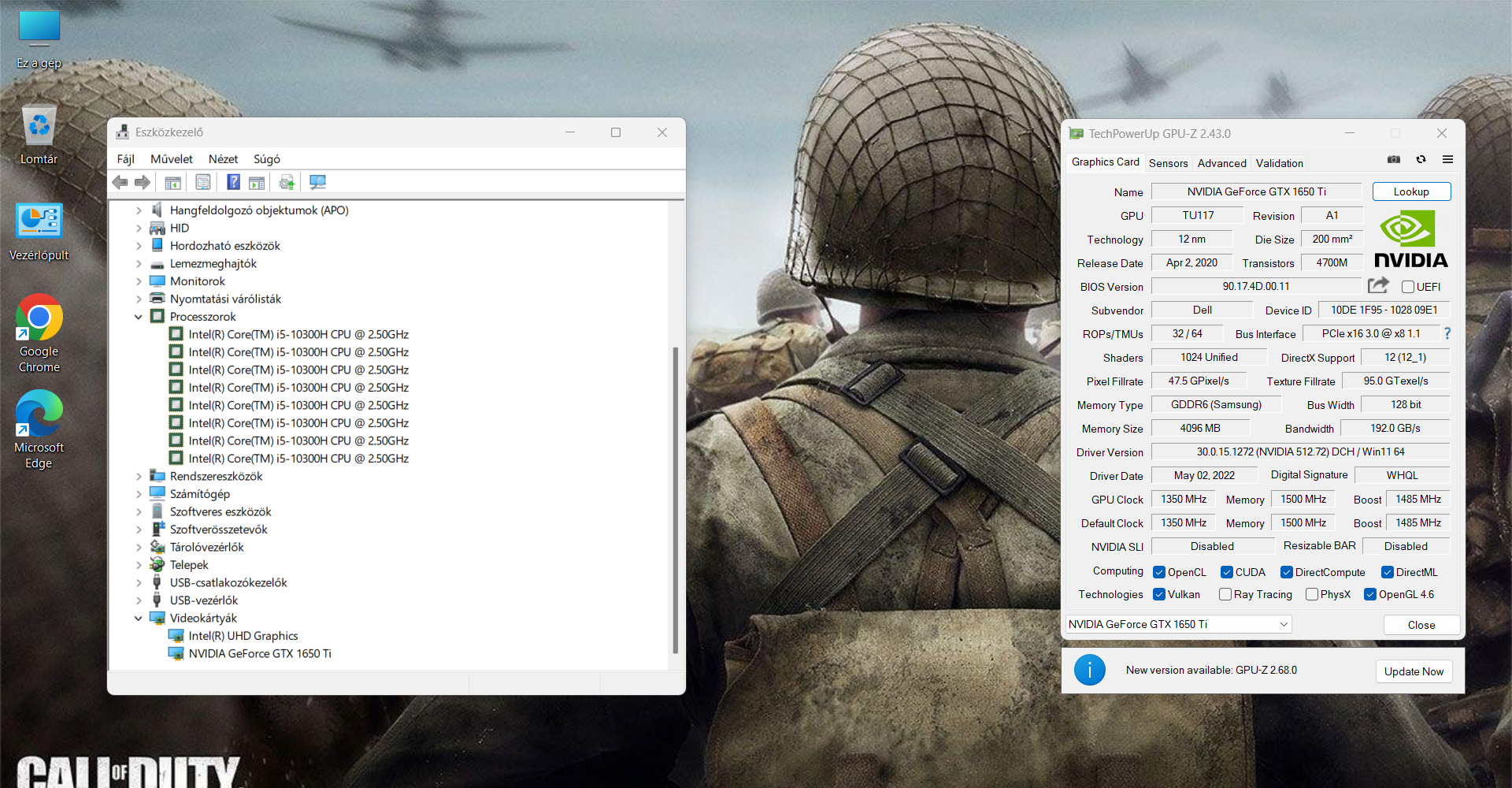Expand the Számítógép tree node
This screenshot has height=788, width=1512.
139,494
